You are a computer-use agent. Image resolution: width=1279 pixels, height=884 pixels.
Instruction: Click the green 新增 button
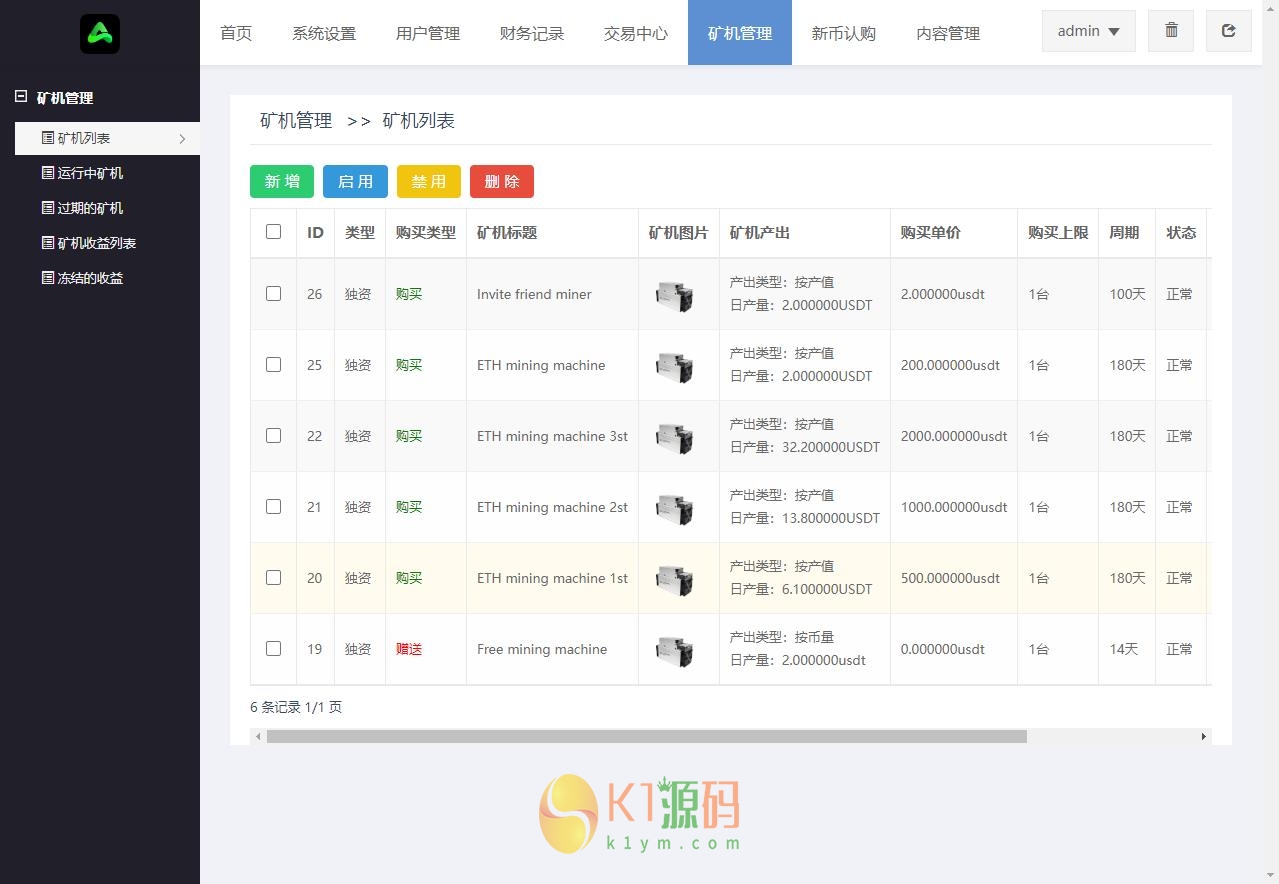point(281,181)
